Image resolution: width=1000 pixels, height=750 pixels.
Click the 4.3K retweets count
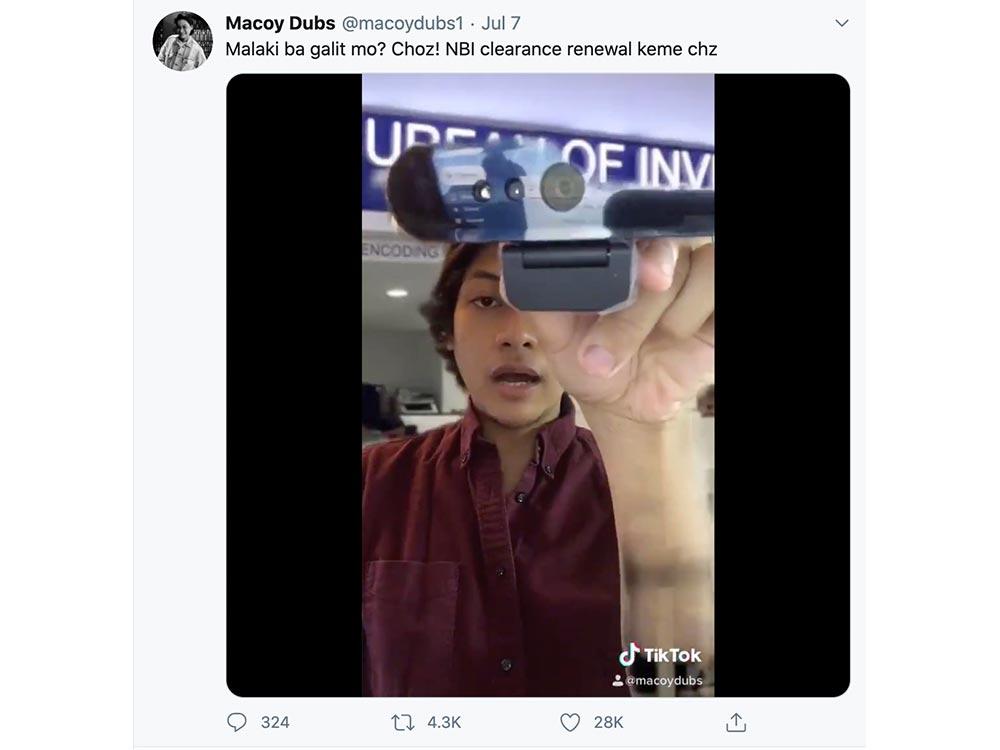click(444, 722)
